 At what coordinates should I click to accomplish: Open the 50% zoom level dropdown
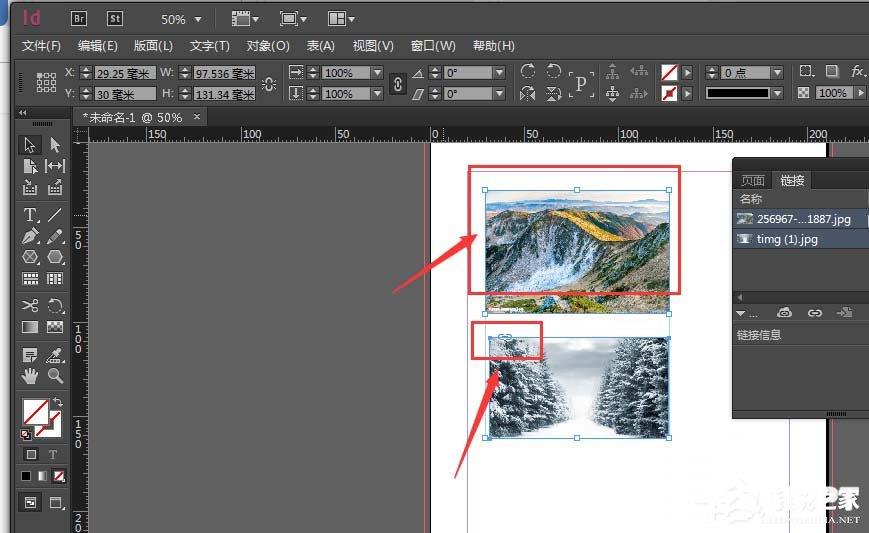point(198,19)
